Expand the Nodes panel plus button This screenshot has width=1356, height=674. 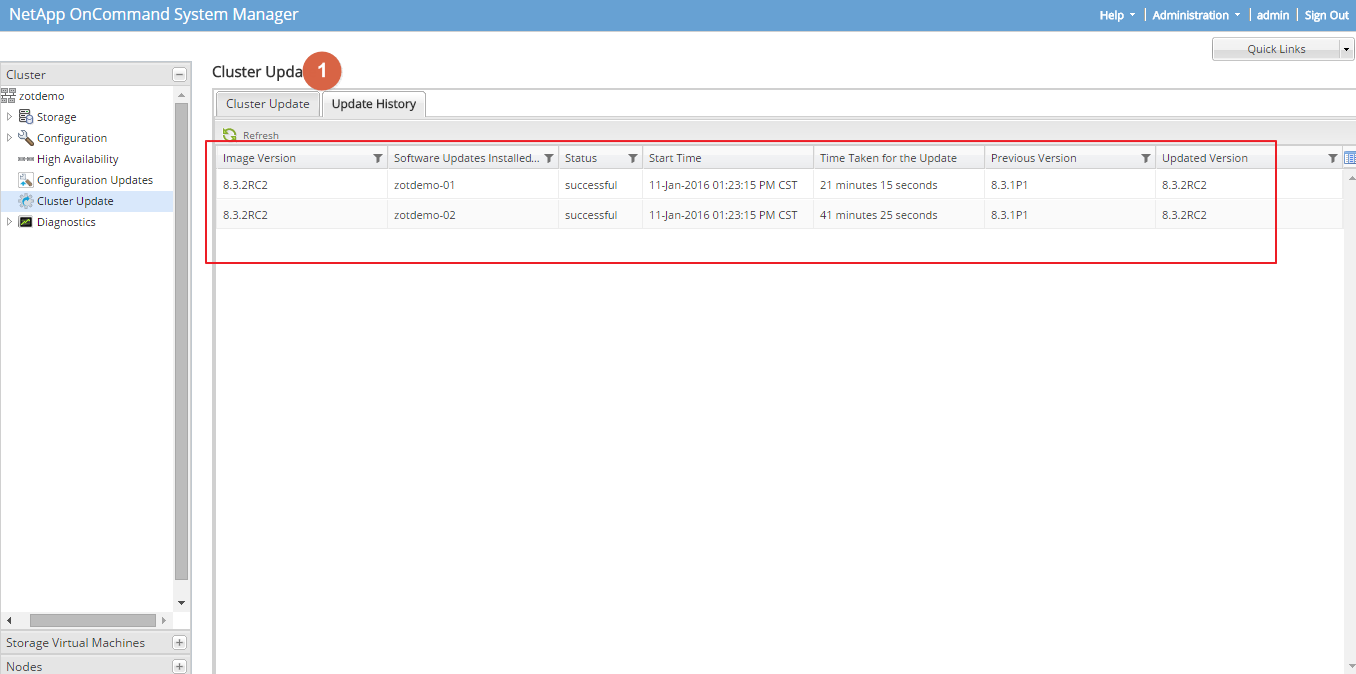pyautogui.click(x=179, y=666)
